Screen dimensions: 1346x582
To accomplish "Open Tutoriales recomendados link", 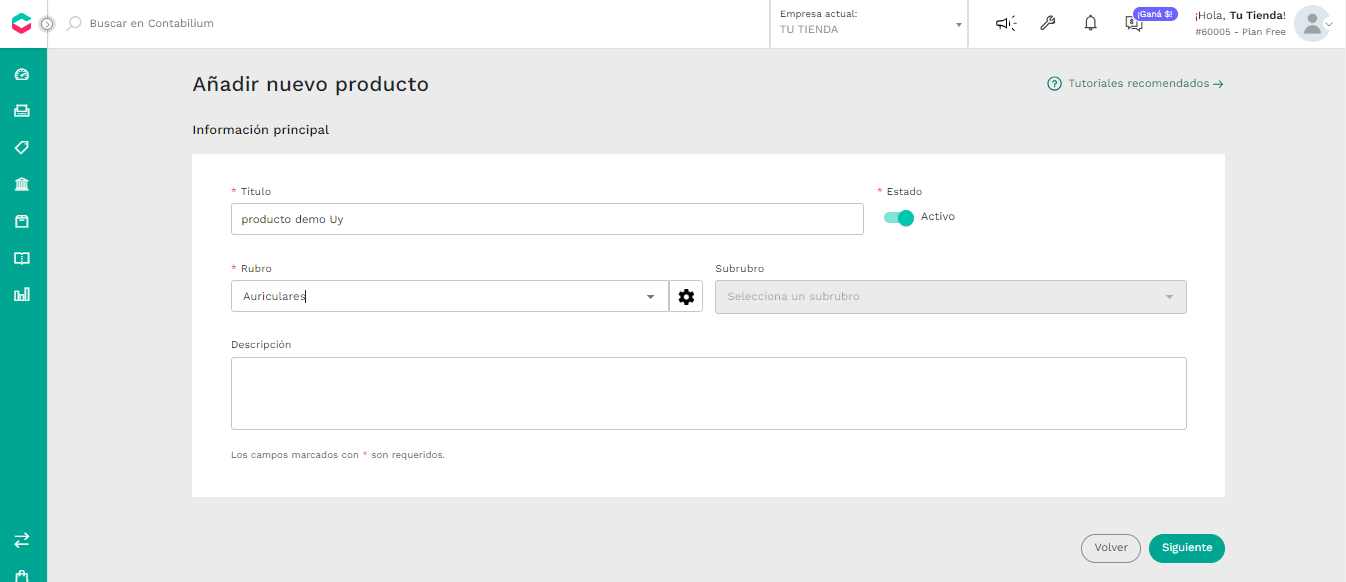I will click(1136, 84).
